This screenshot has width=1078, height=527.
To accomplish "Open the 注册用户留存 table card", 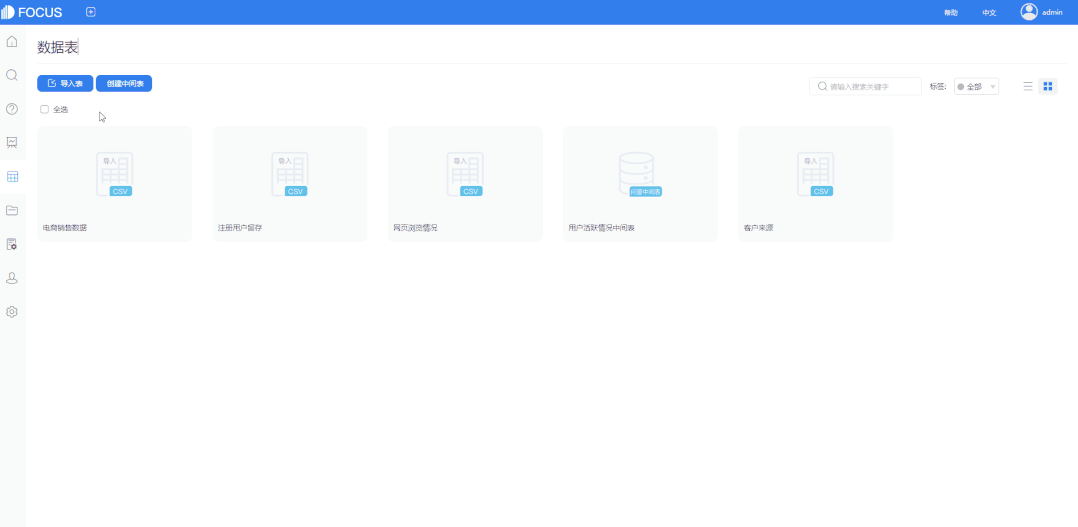I will [290, 184].
